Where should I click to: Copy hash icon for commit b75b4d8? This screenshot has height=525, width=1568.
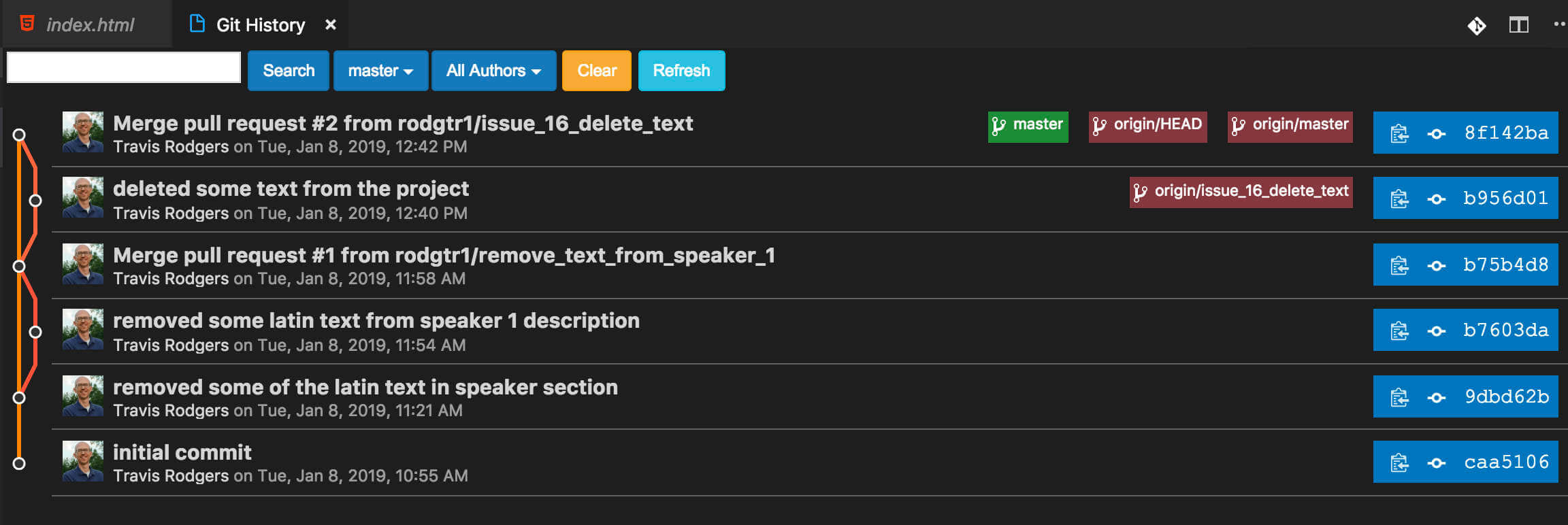[1399, 266]
